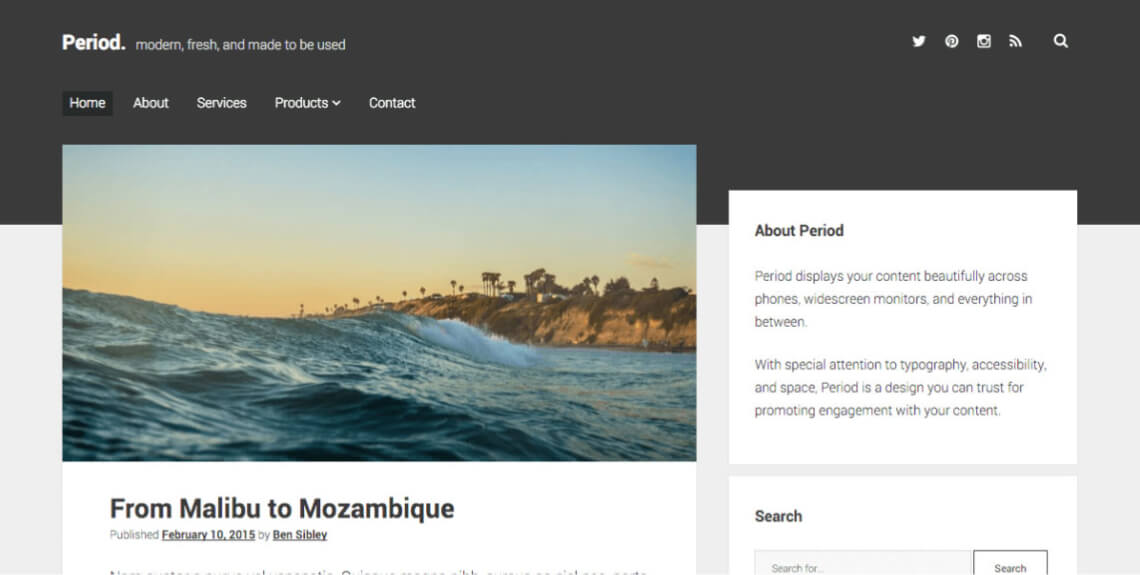Select Services in the navigation menu
Viewport: 1140px width, 575px height.
point(221,103)
